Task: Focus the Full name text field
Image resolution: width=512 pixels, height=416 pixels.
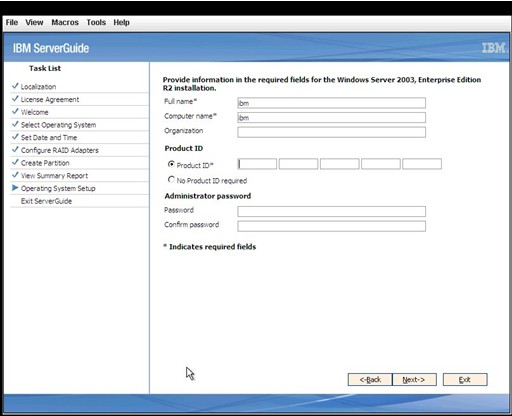Action: pyautogui.click(x=332, y=103)
